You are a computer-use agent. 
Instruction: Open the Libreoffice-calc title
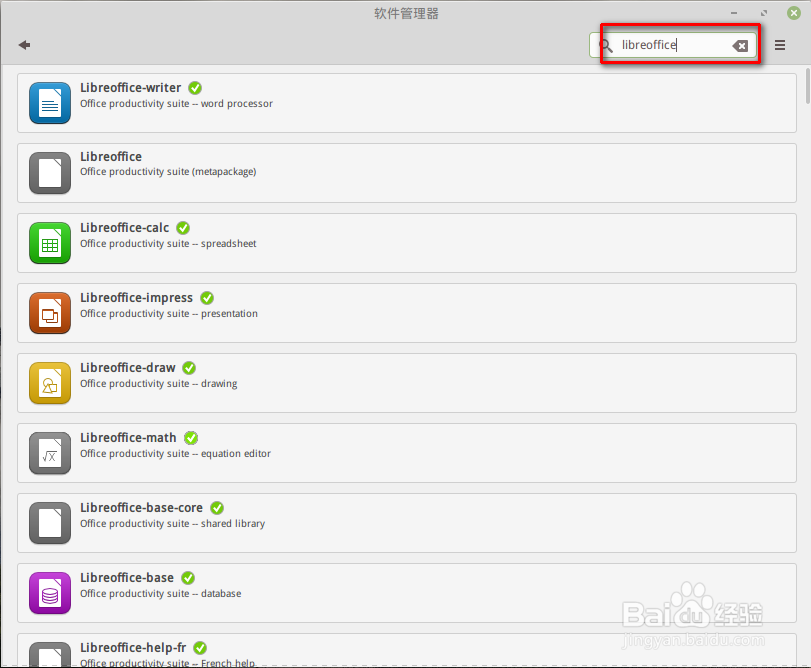(x=125, y=228)
